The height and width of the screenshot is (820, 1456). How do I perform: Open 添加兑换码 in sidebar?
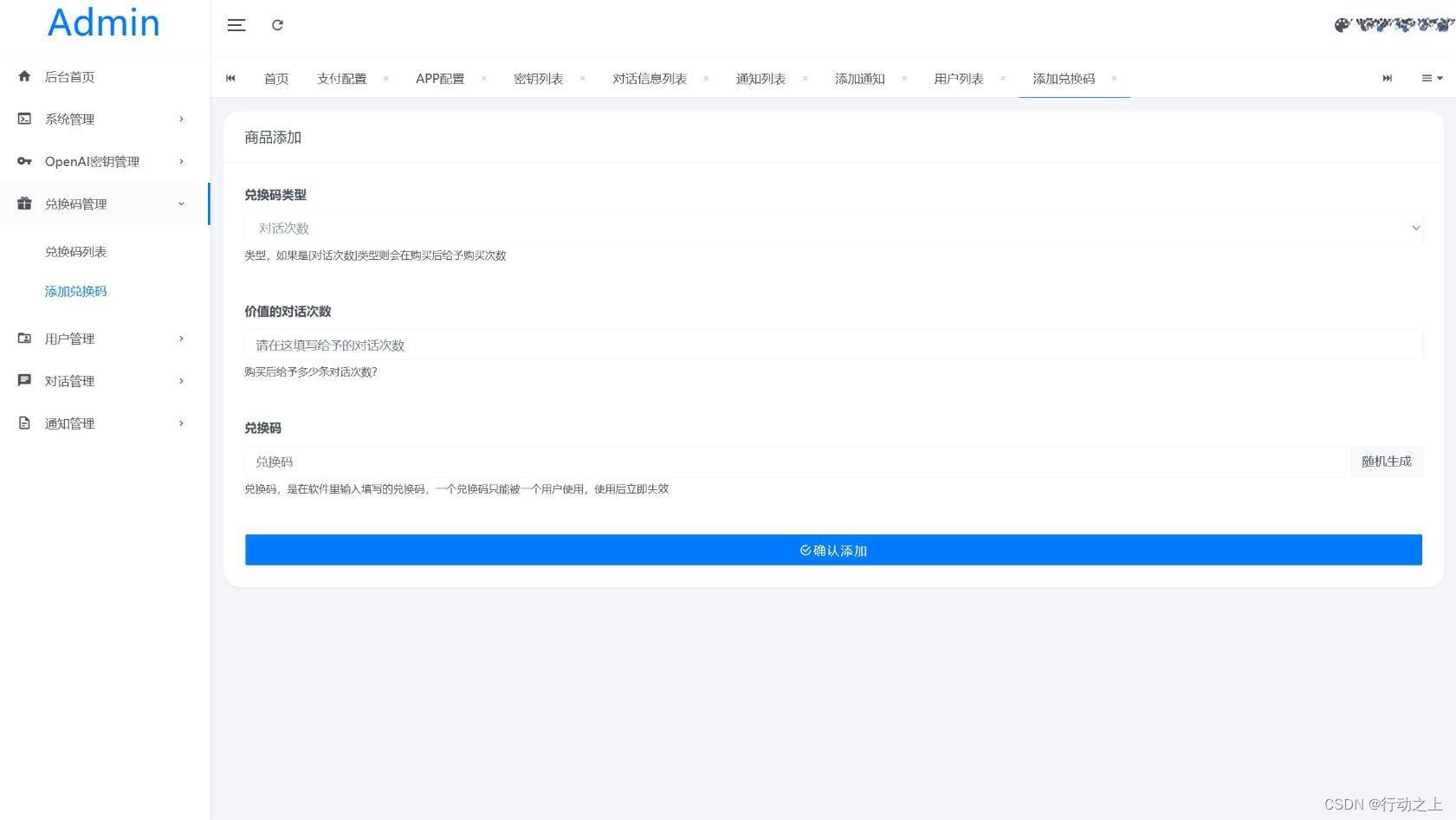coord(76,292)
